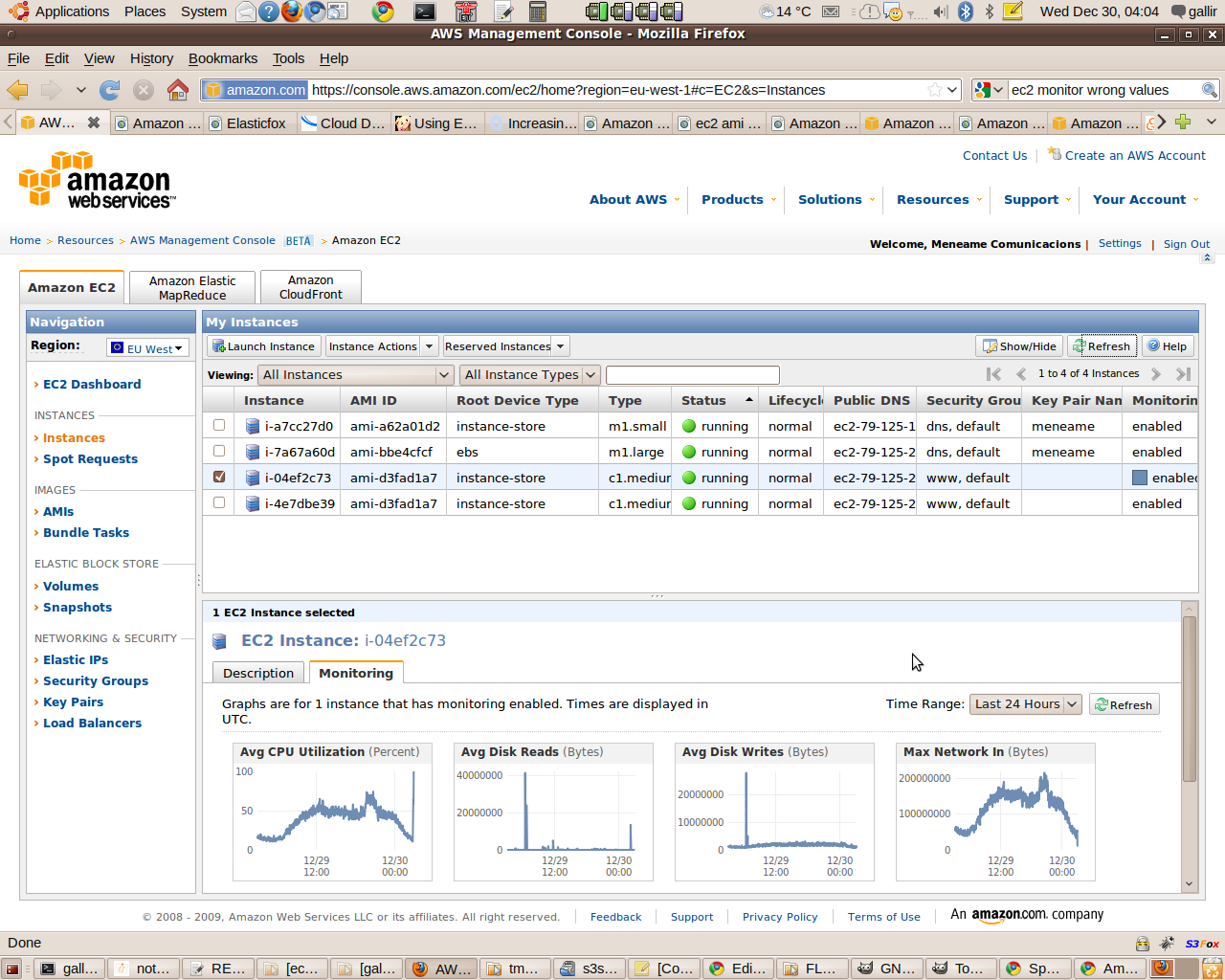Click the S3Fox icon in the status bar
This screenshot has height=980, width=1225.
click(1202, 944)
